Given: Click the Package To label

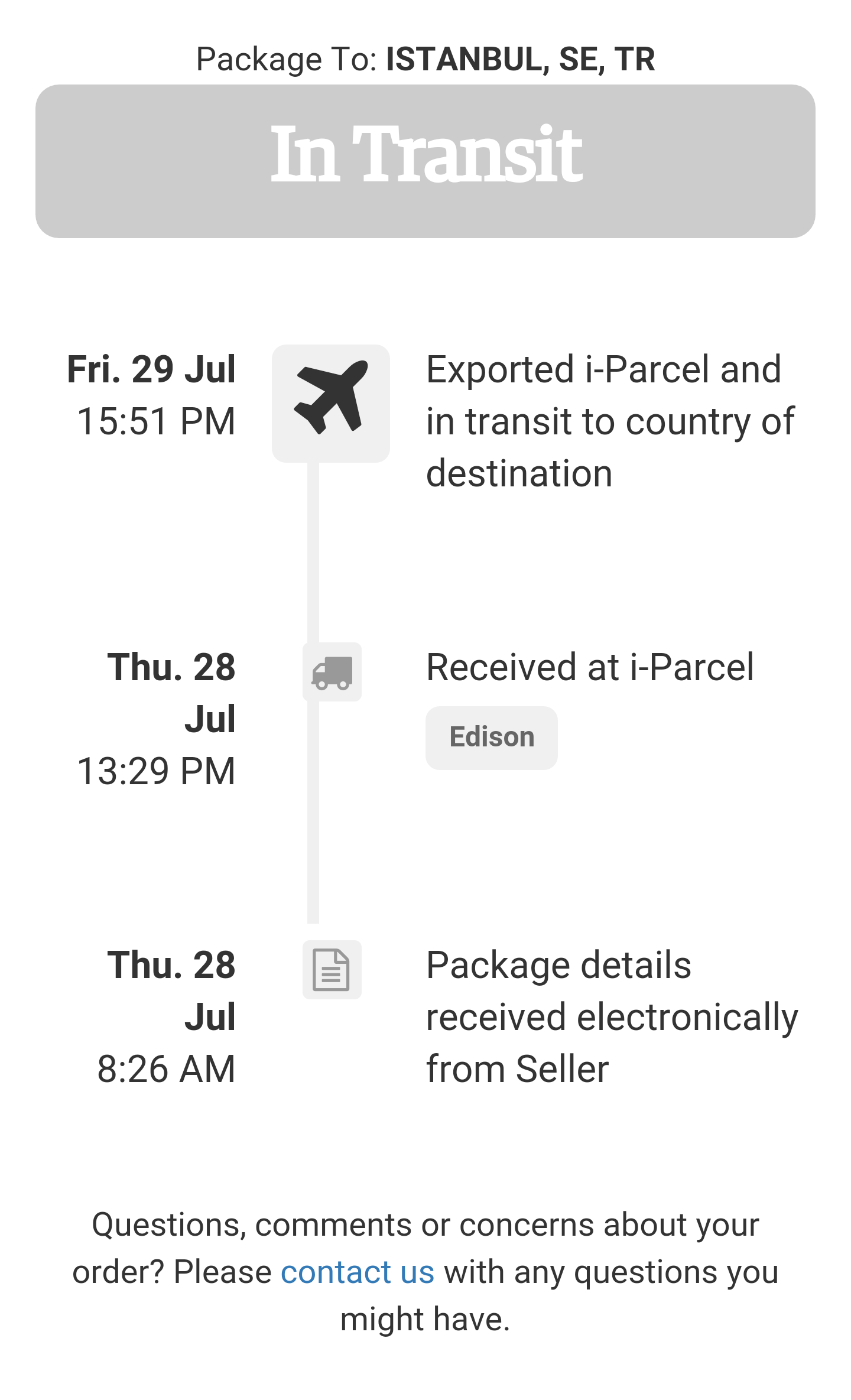Looking at the screenshot, I should click(287, 59).
